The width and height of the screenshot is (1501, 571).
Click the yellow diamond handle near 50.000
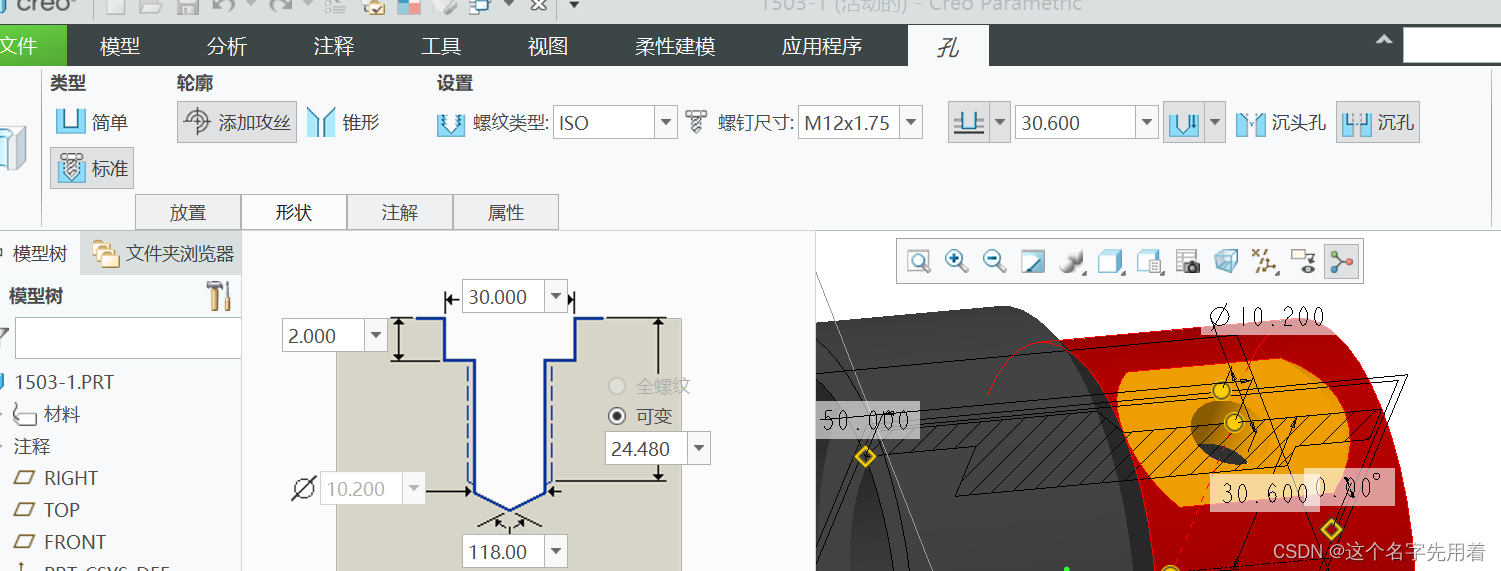pyautogui.click(x=865, y=457)
